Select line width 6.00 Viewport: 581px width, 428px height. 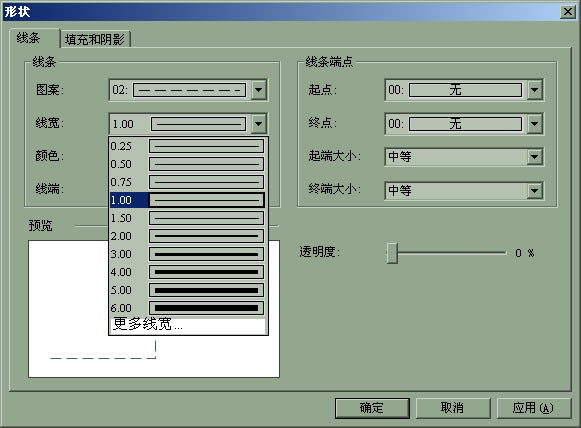coord(187,308)
